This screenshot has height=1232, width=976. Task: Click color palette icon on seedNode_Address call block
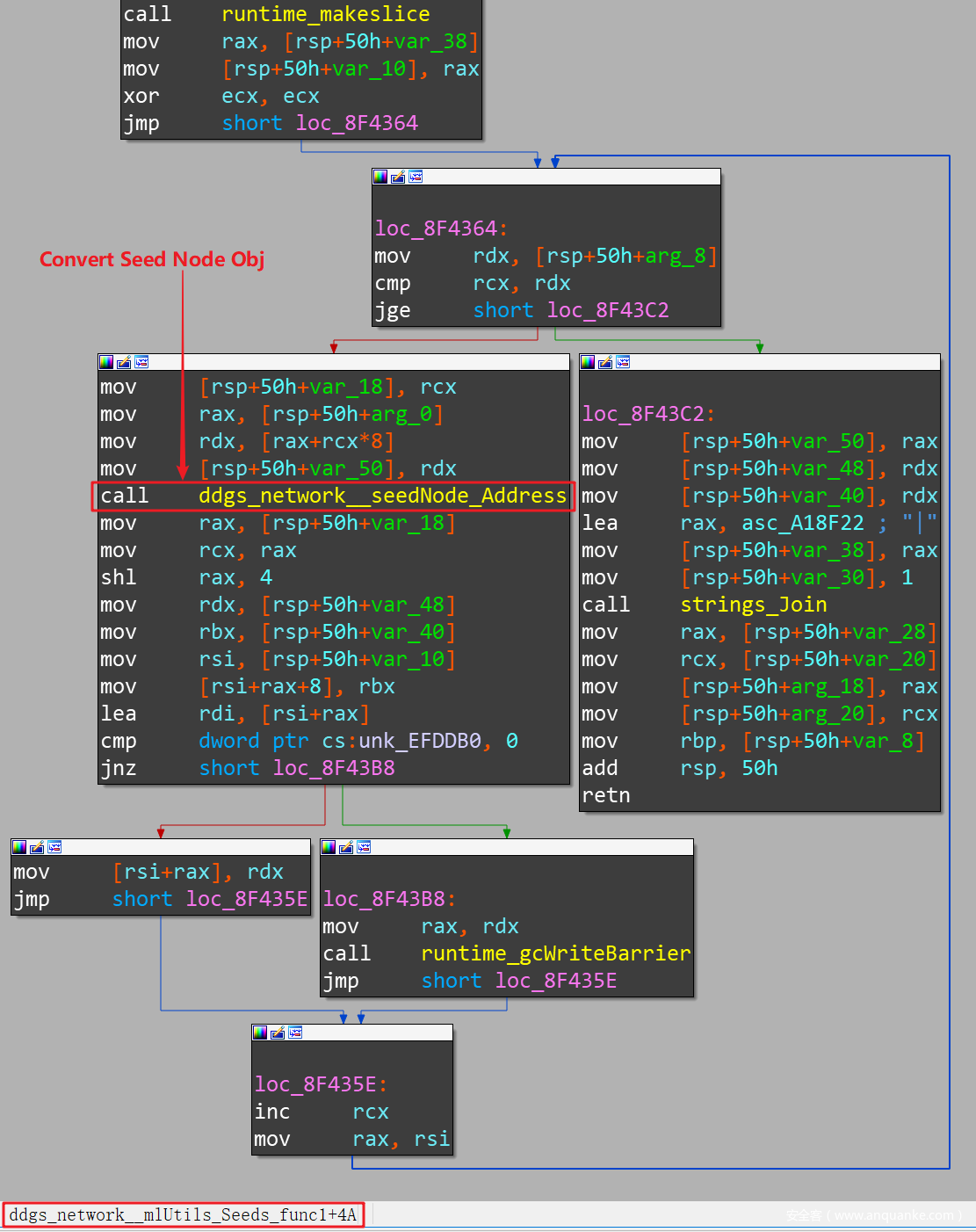click(106, 362)
